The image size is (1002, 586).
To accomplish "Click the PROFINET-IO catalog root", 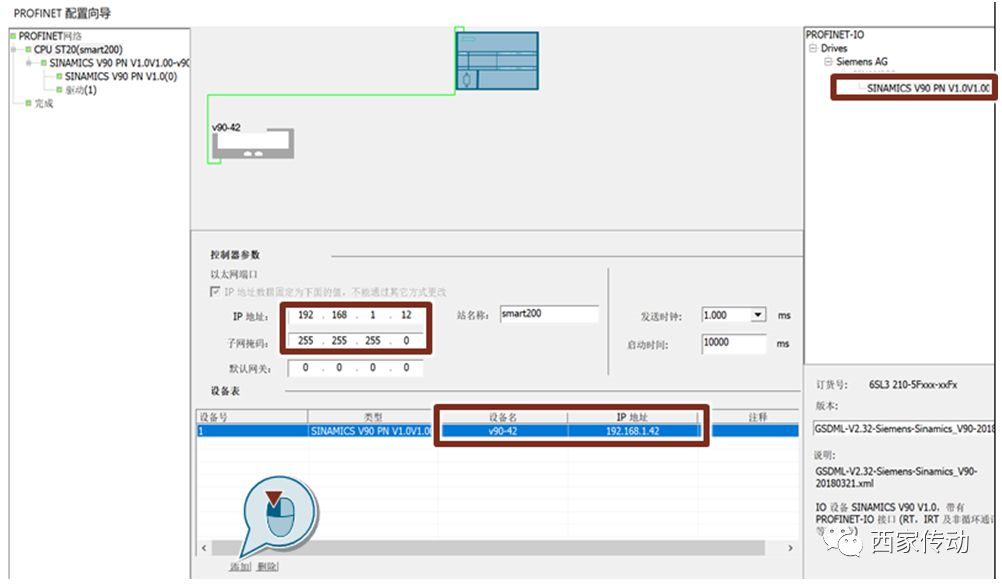I will click(x=835, y=35).
